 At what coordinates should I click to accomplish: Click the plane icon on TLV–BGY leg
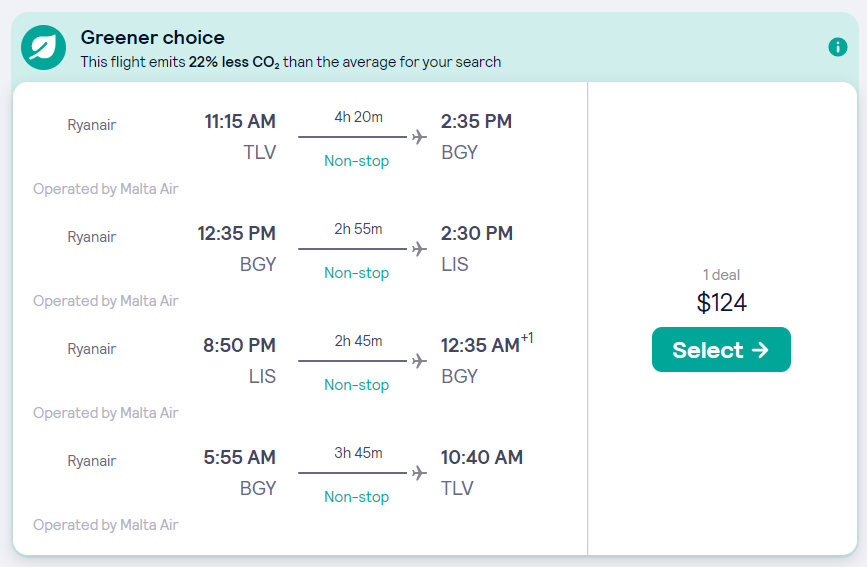pyautogui.click(x=419, y=137)
